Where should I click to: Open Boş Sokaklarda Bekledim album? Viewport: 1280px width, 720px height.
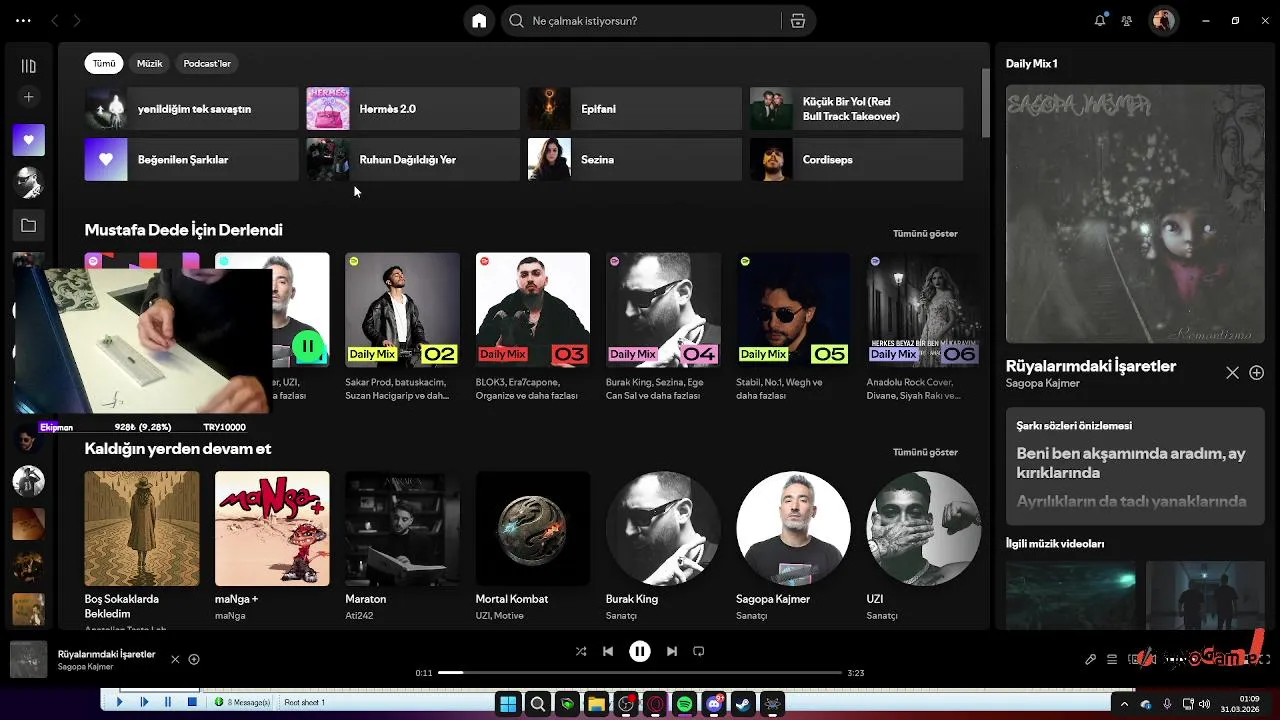pyautogui.click(x=142, y=528)
